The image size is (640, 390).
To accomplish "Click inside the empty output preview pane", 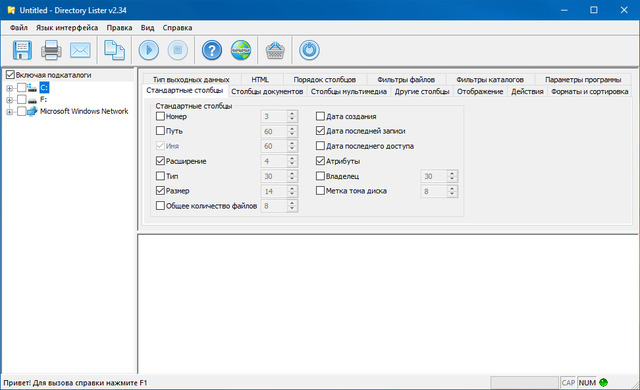I will pyautogui.click(x=388, y=304).
